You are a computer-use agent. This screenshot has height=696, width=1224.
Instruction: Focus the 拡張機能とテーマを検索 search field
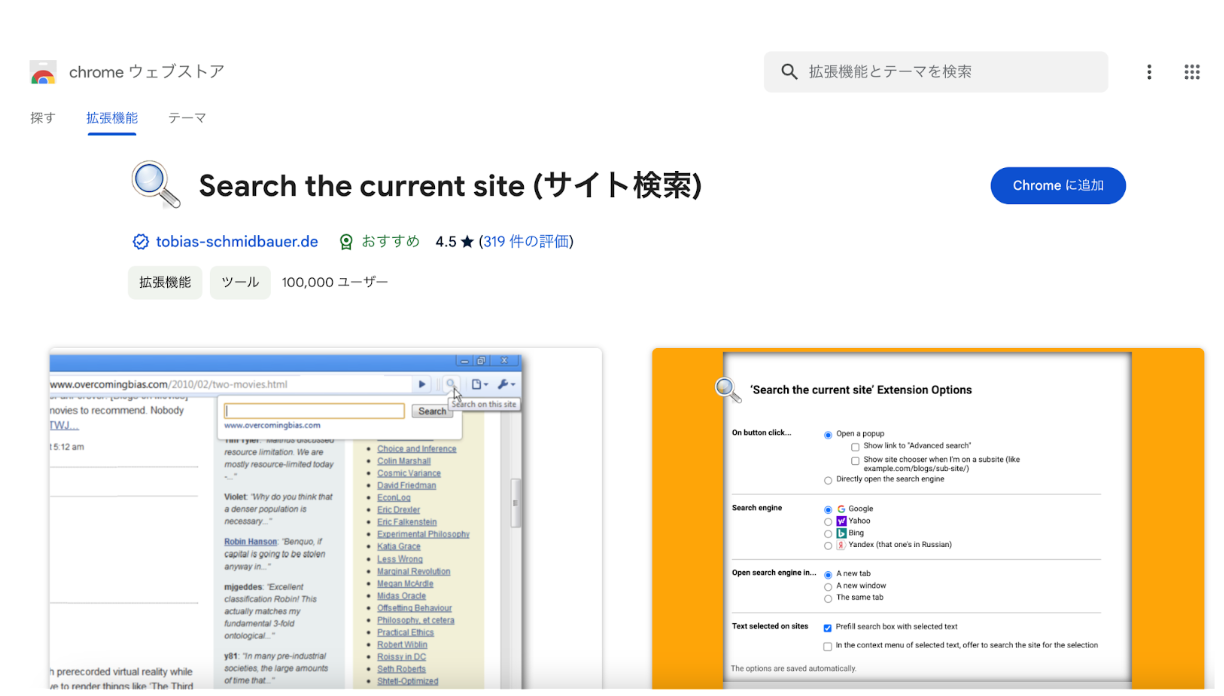click(x=936, y=72)
